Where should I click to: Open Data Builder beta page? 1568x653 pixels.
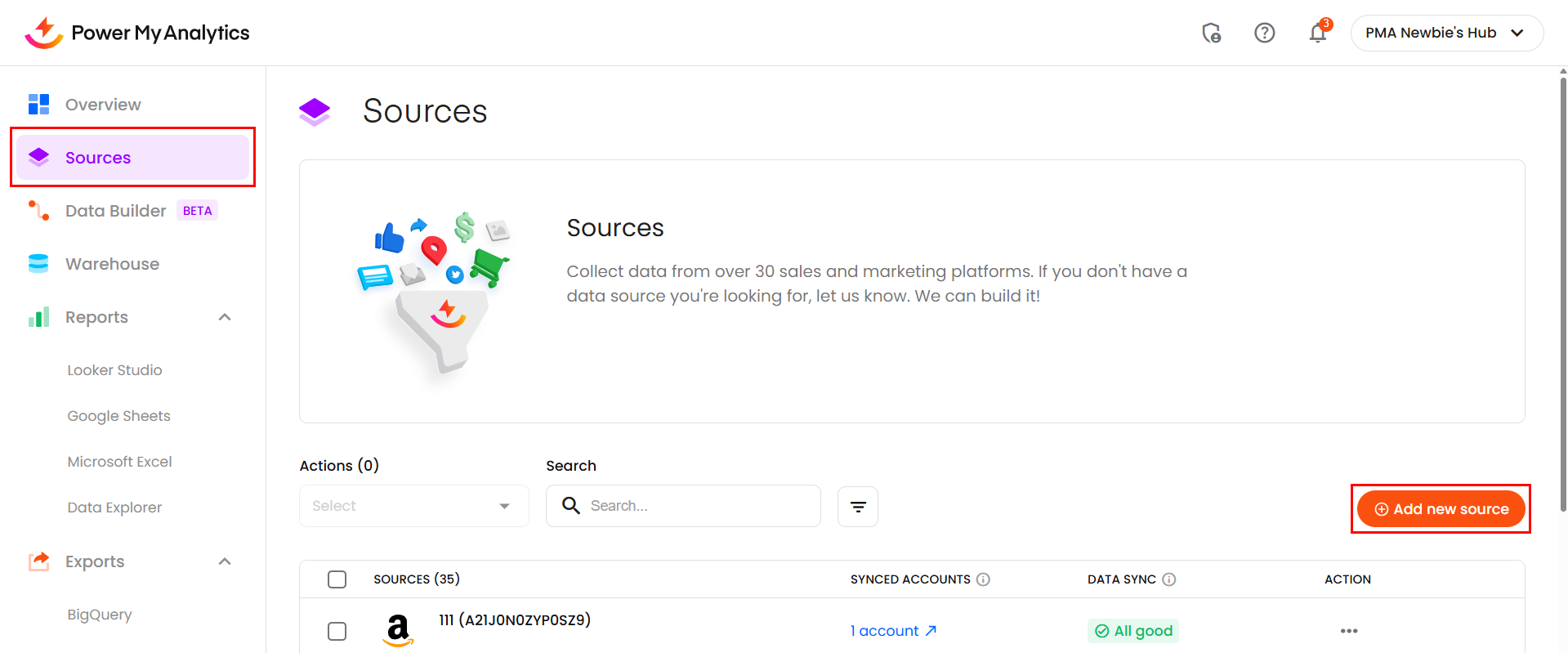click(x=115, y=211)
